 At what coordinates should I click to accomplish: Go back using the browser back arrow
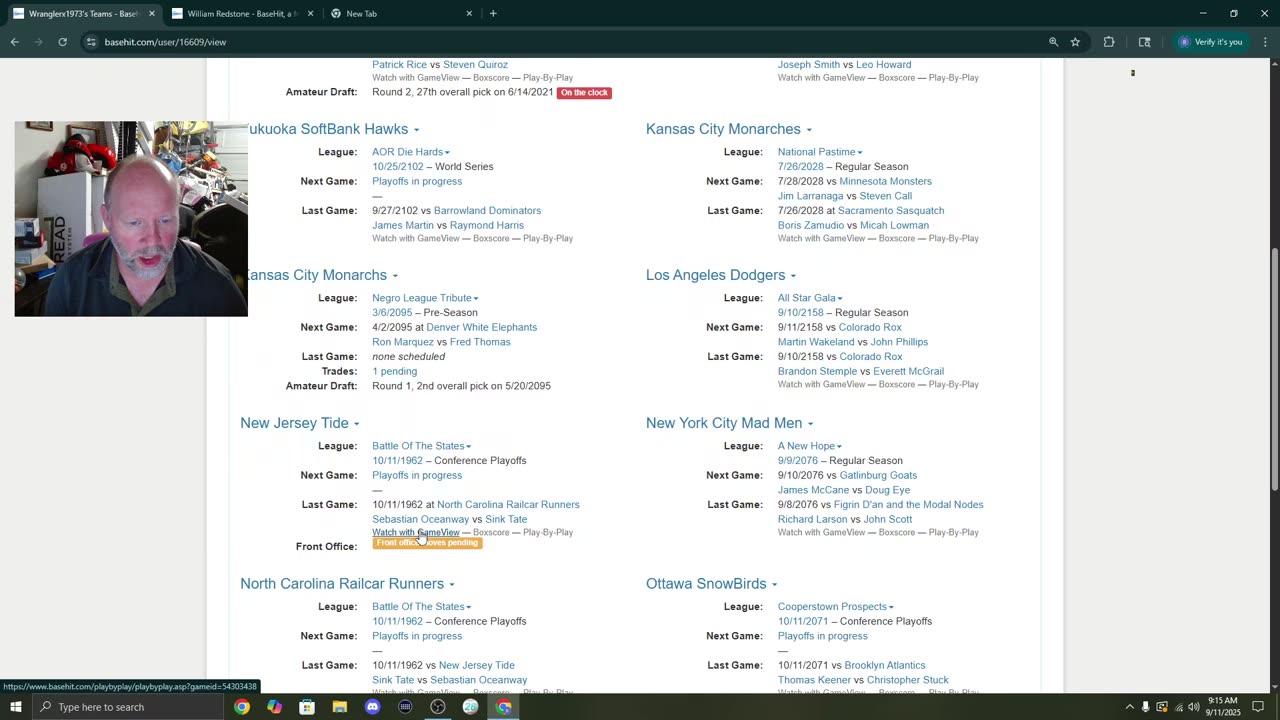coord(15,42)
